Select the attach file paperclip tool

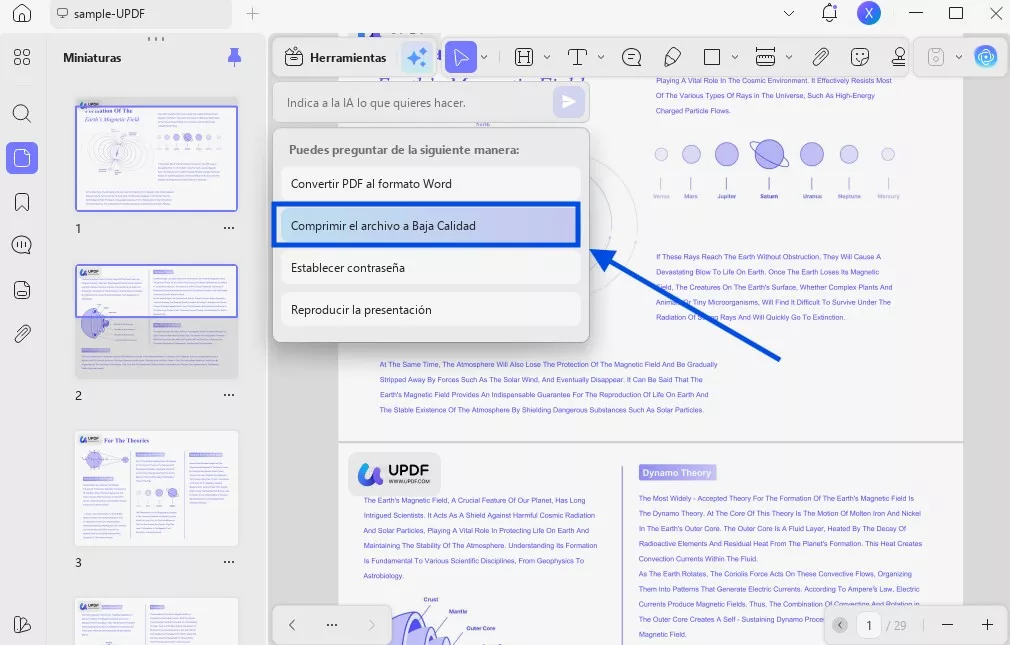[820, 57]
